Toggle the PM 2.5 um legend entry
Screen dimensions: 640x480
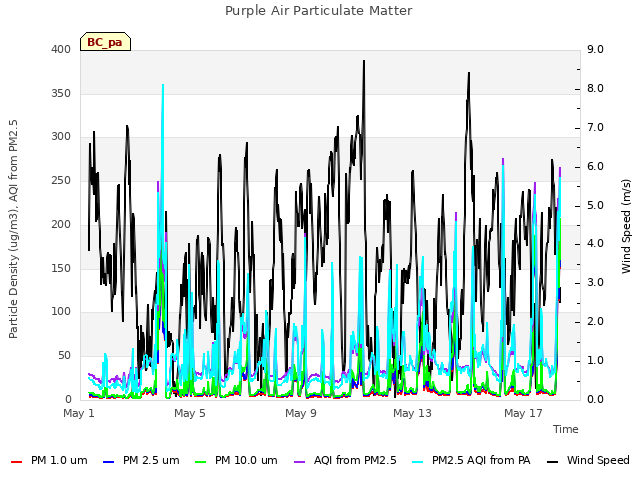click(141, 460)
